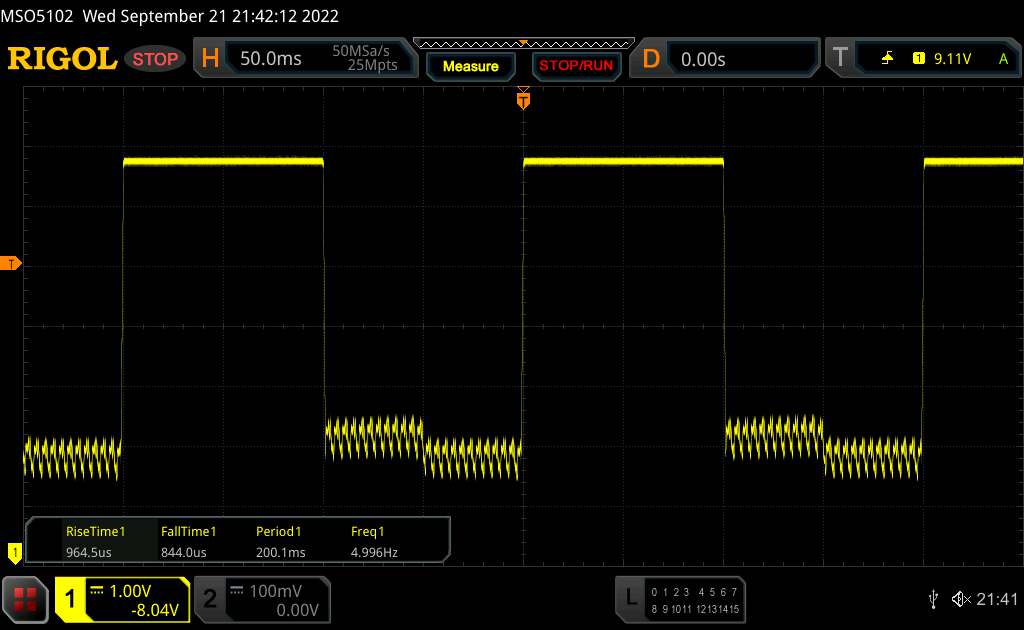
Task: Select the FallTime1 measurement
Action: click(188, 531)
